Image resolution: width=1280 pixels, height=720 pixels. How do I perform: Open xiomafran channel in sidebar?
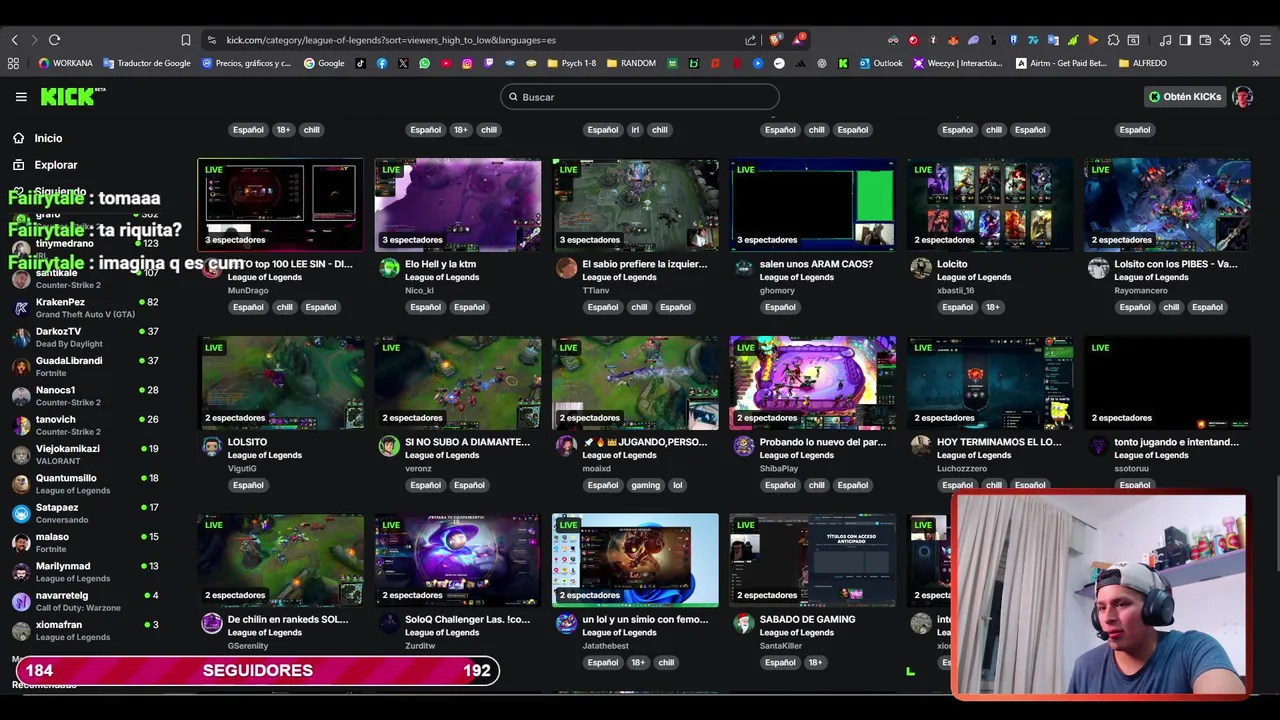[85, 630]
